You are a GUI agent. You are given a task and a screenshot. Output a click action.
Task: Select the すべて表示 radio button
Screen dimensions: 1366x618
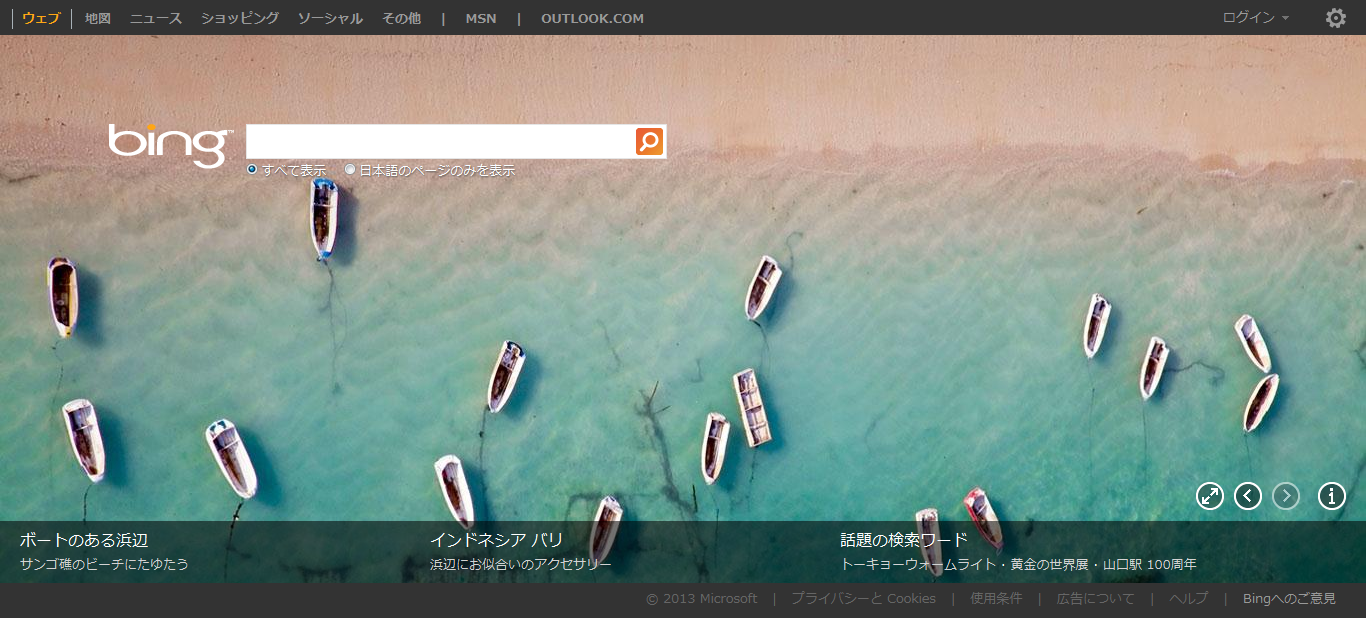[252, 170]
